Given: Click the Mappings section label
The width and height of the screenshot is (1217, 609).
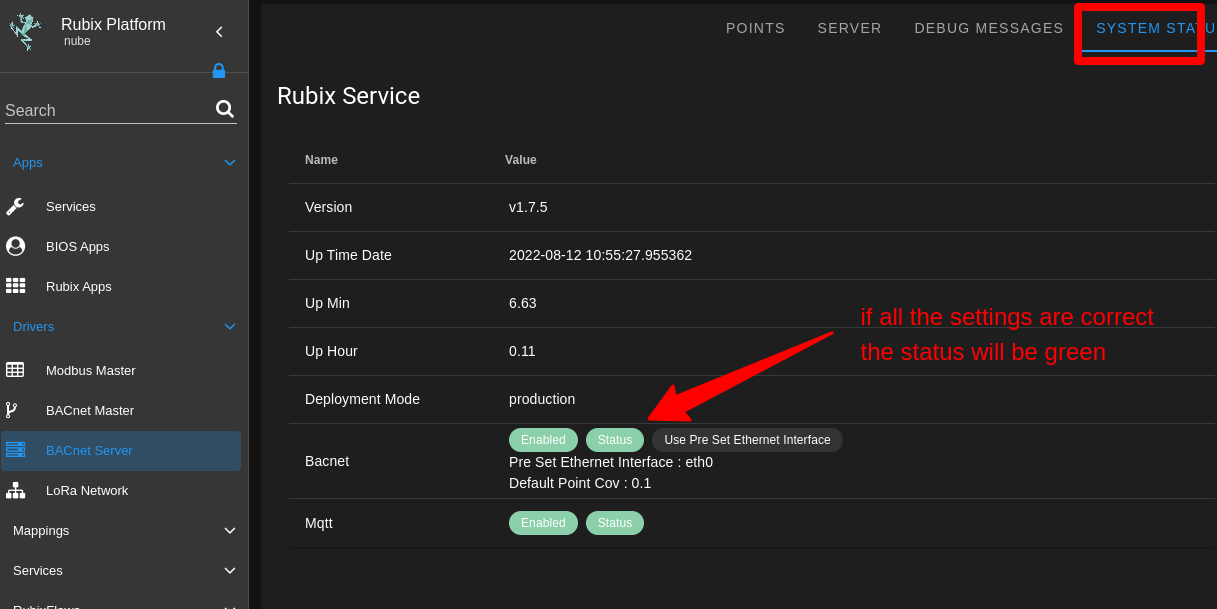Looking at the screenshot, I should pos(41,530).
